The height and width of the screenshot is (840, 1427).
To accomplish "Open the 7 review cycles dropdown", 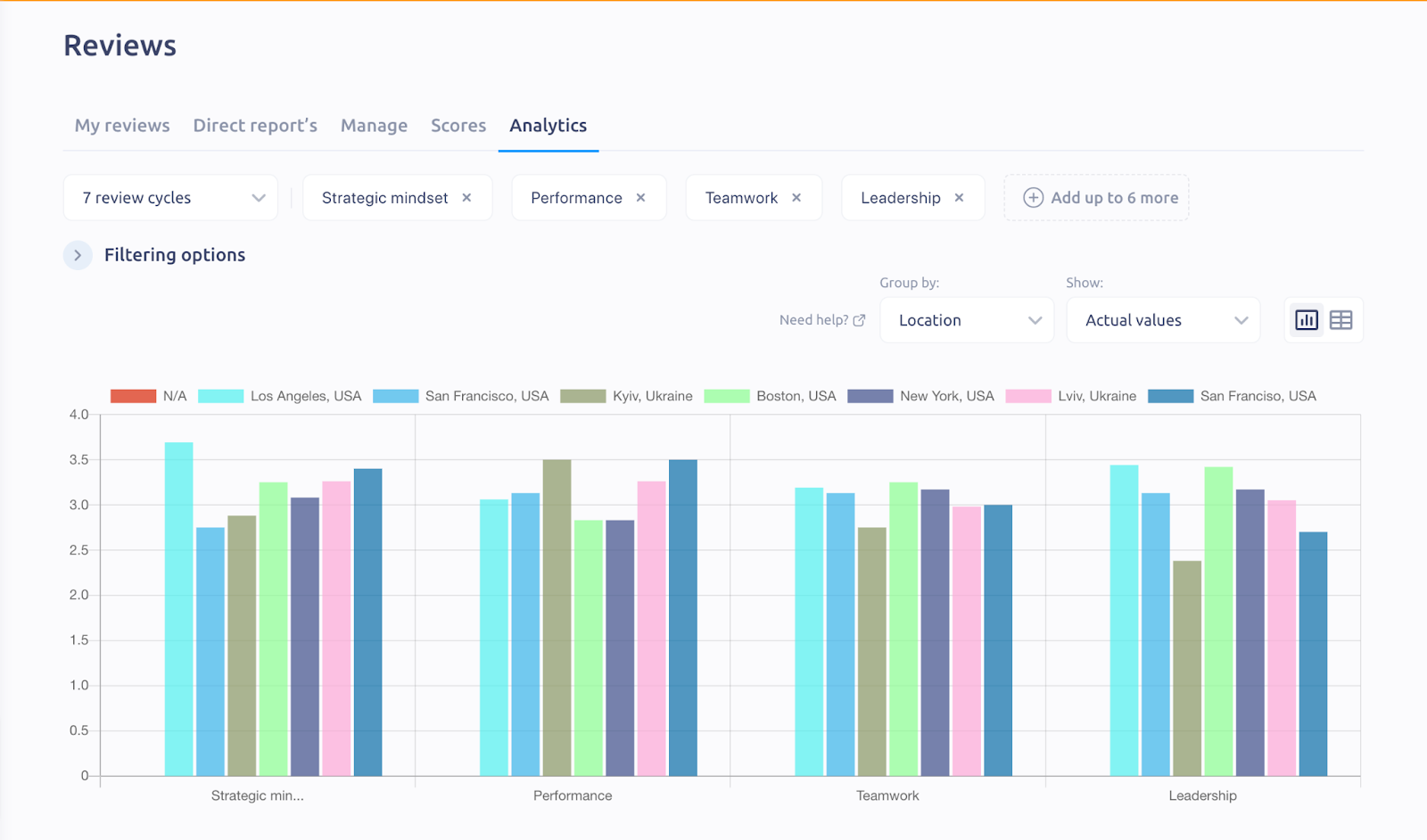I will click(x=169, y=197).
